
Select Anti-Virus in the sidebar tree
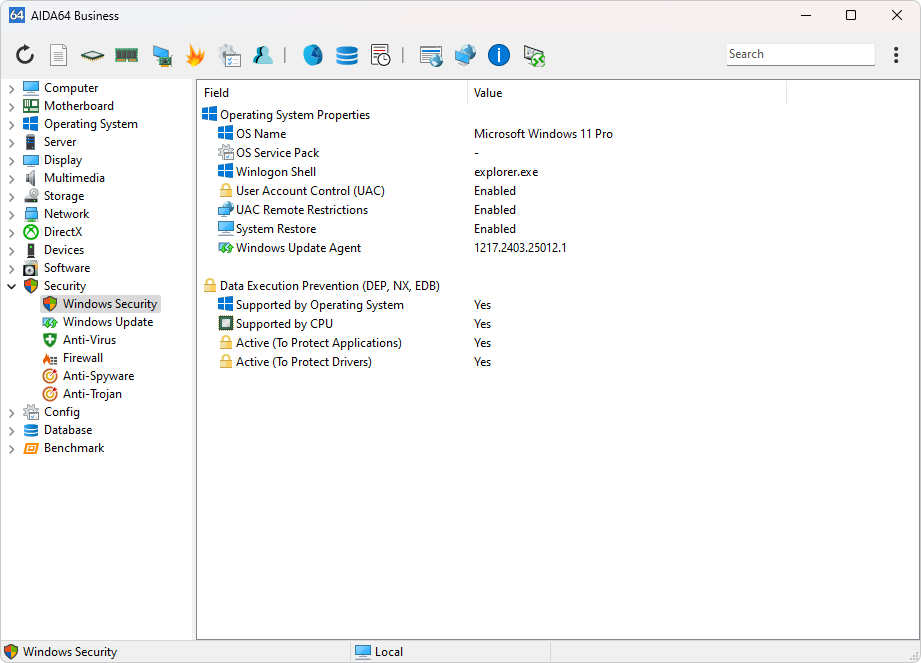click(x=89, y=340)
